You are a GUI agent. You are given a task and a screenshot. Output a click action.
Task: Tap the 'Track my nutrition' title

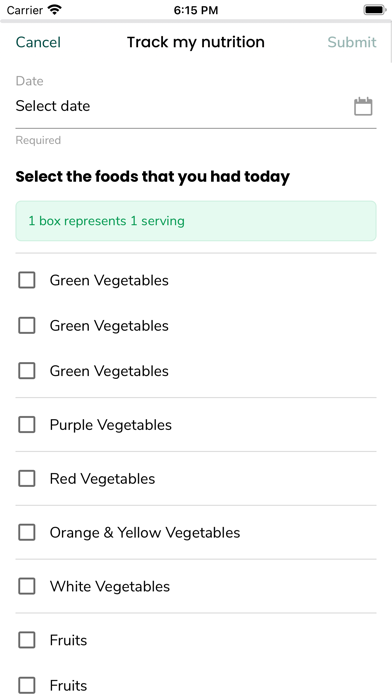tap(196, 42)
